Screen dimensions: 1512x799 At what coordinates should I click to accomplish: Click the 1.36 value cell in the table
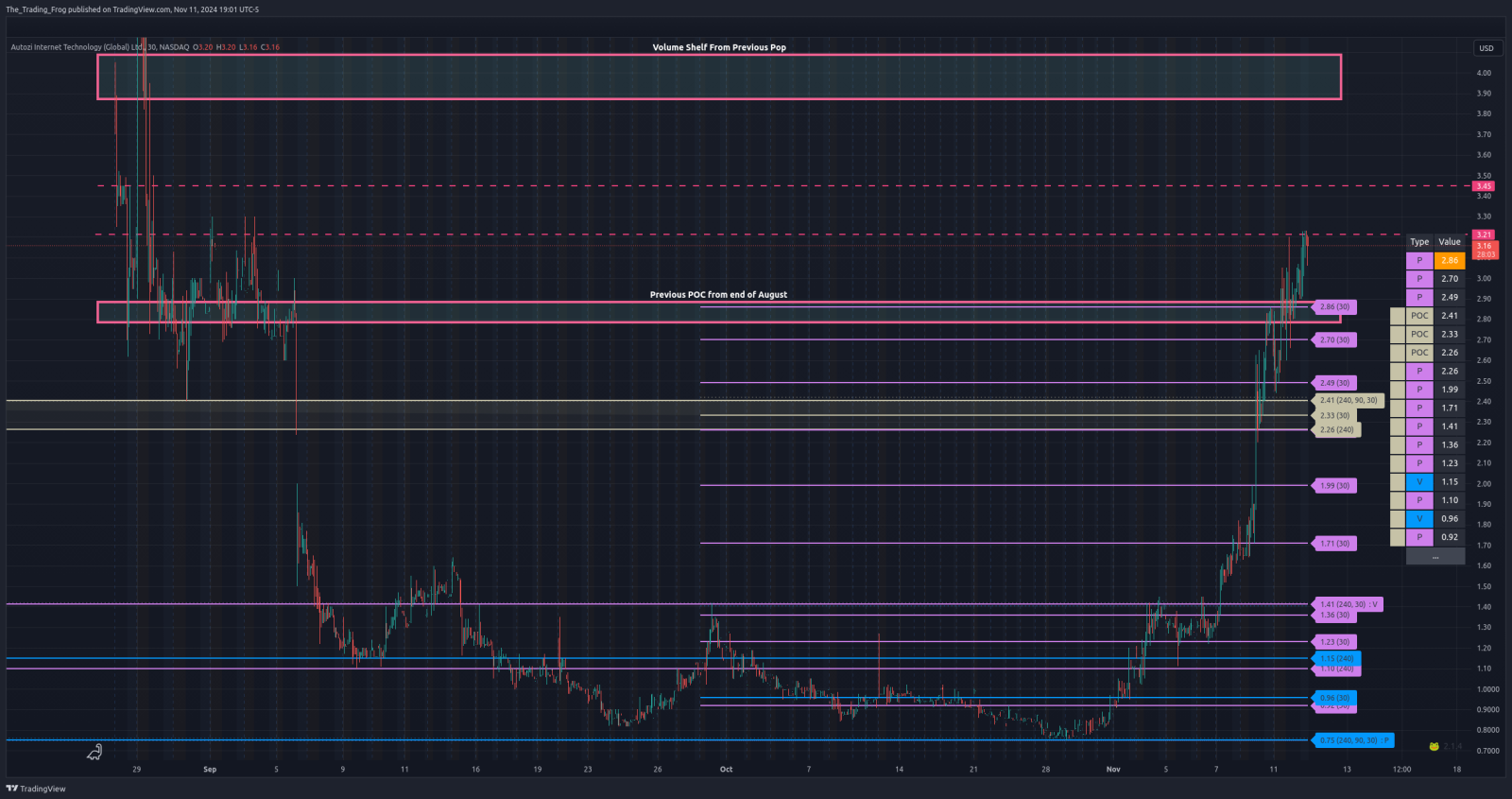(x=1450, y=444)
